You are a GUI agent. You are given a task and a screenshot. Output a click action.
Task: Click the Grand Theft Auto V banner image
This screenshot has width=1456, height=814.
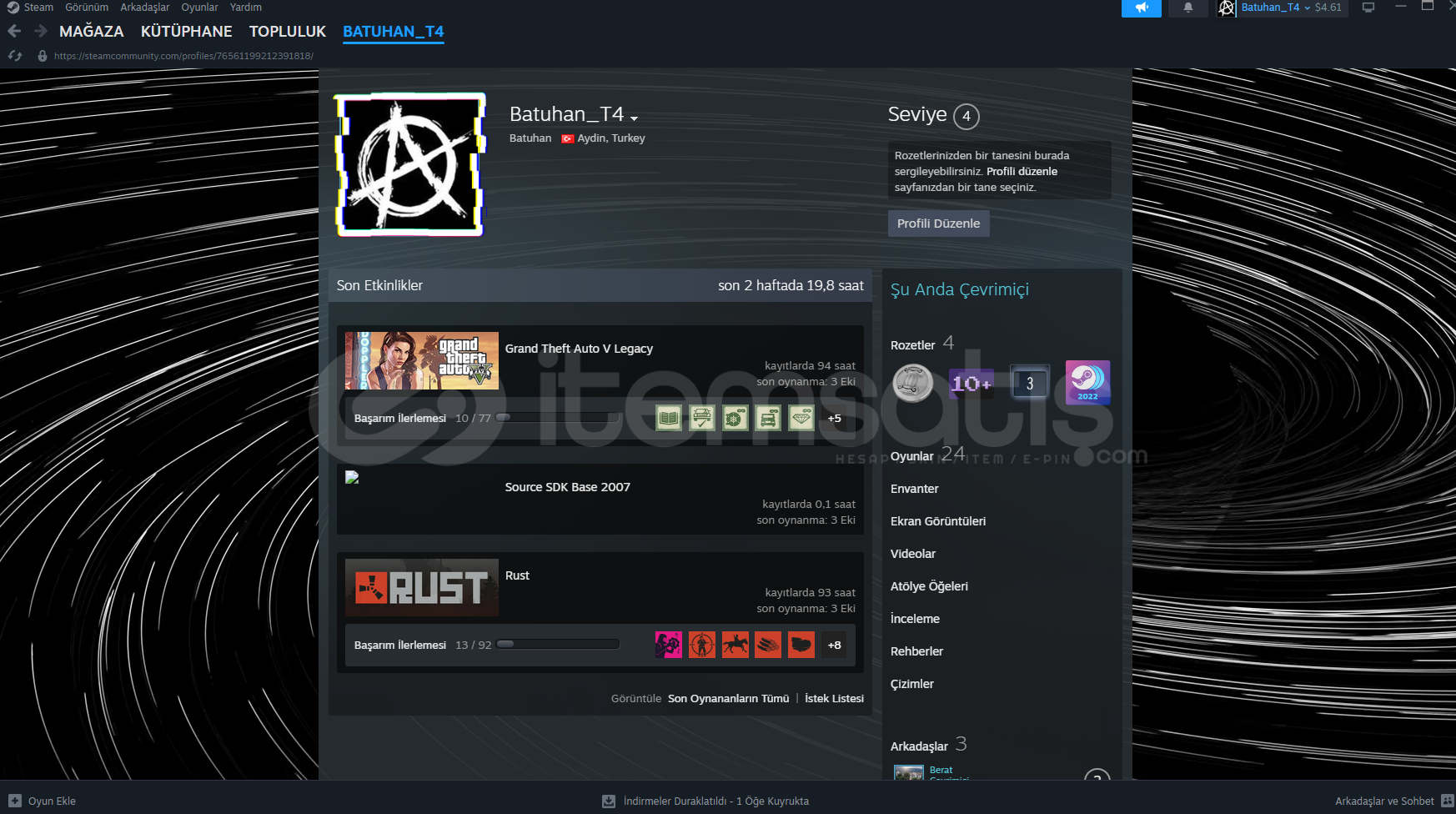tap(422, 361)
